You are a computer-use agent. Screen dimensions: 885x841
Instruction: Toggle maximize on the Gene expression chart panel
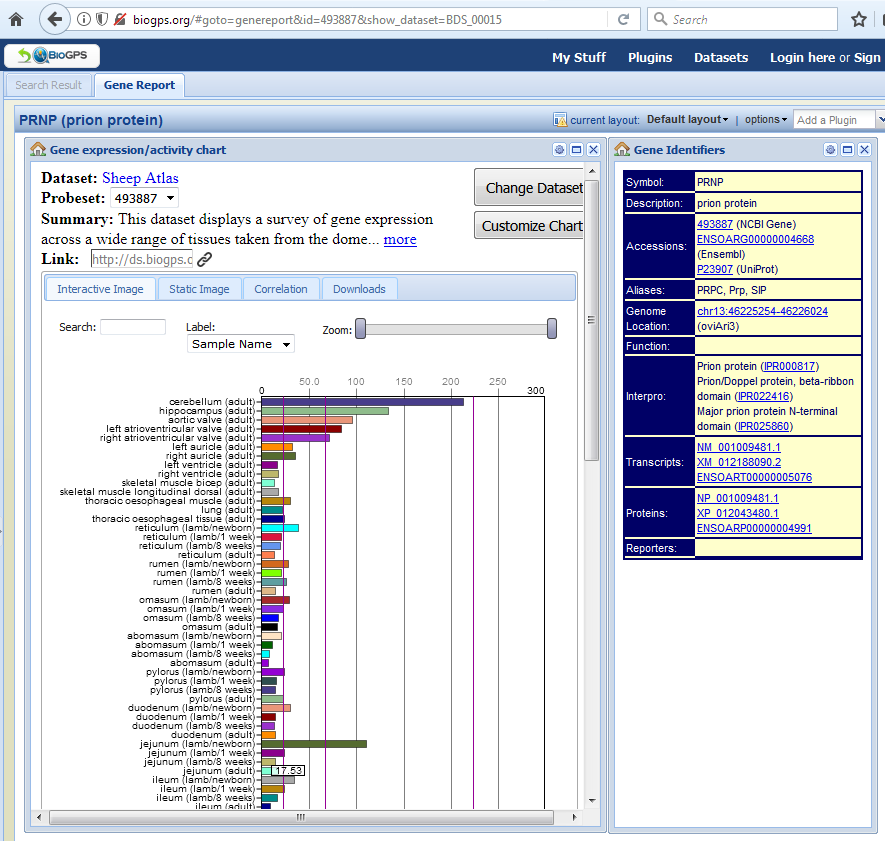(x=576, y=149)
